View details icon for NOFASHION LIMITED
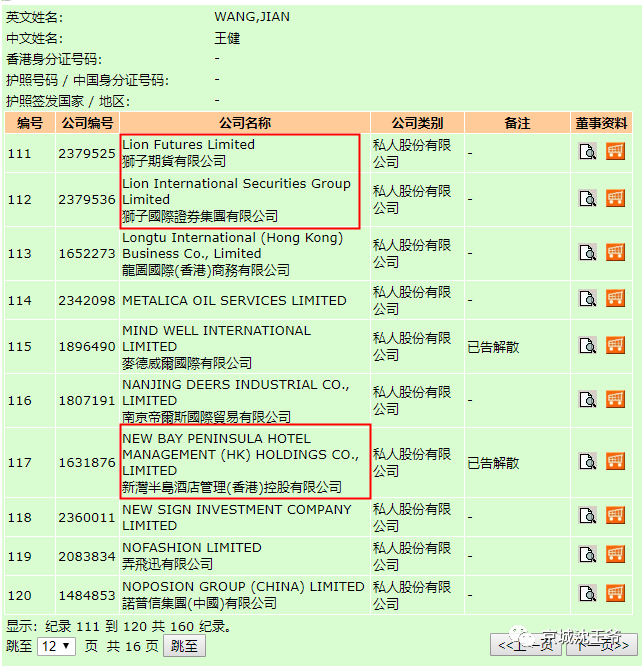Image resolution: width=642 pixels, height=666 pixels. (588, 556)
